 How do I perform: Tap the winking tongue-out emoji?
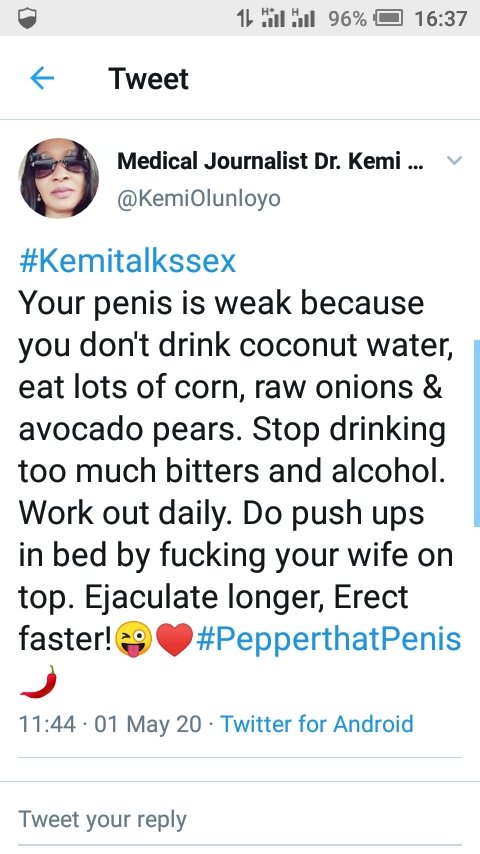point(134,639)
